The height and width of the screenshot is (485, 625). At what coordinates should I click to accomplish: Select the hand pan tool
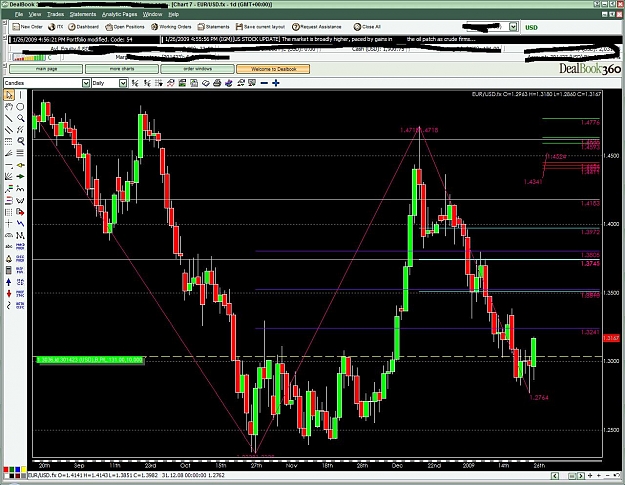pos(9,106)
